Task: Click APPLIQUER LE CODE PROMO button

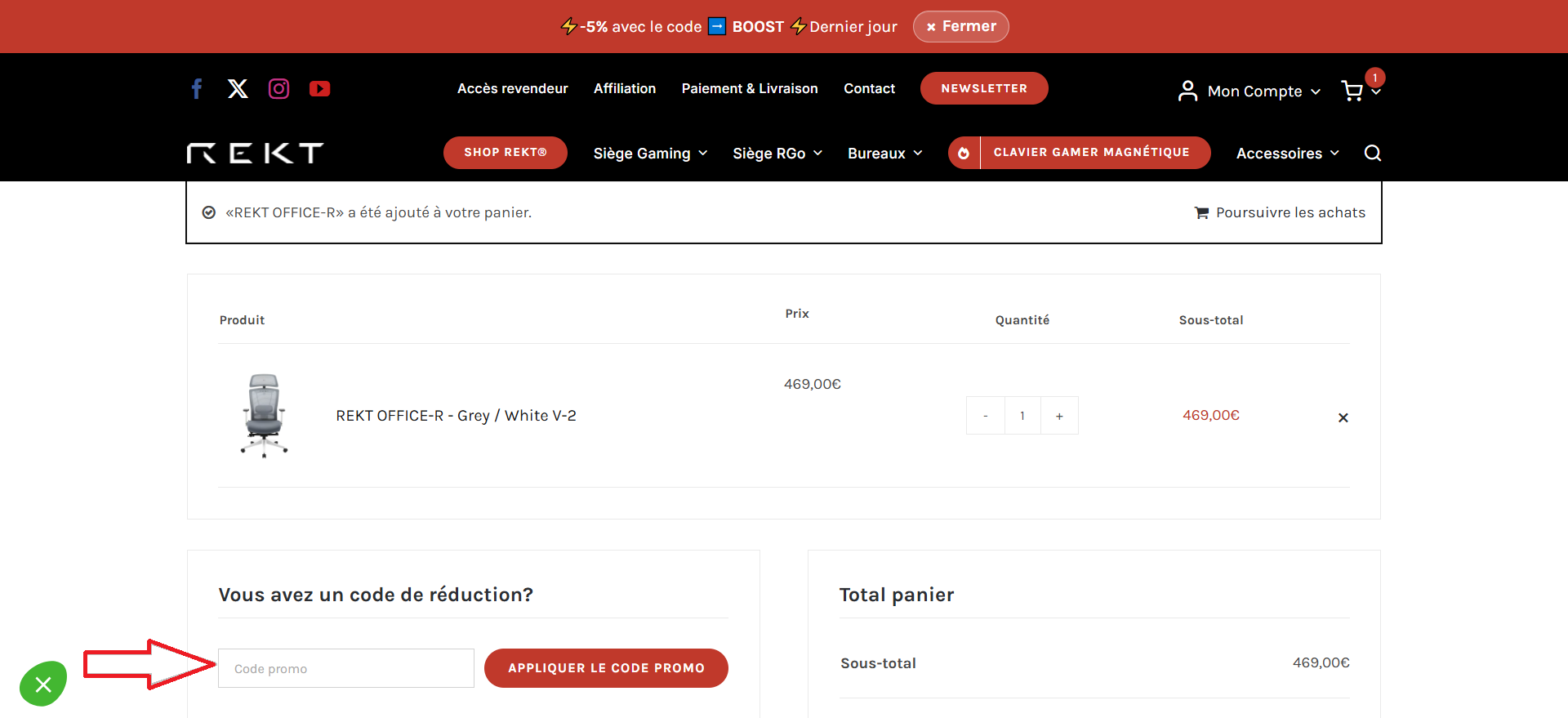Action: tap(606, 668)
